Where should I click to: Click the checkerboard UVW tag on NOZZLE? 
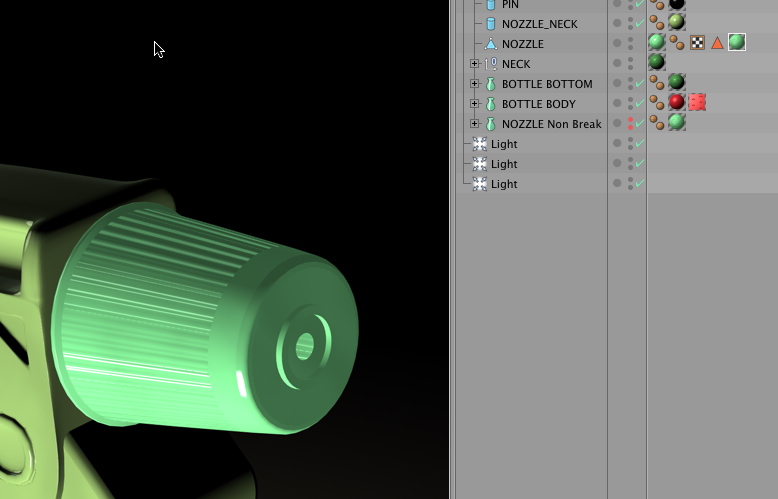697,43
